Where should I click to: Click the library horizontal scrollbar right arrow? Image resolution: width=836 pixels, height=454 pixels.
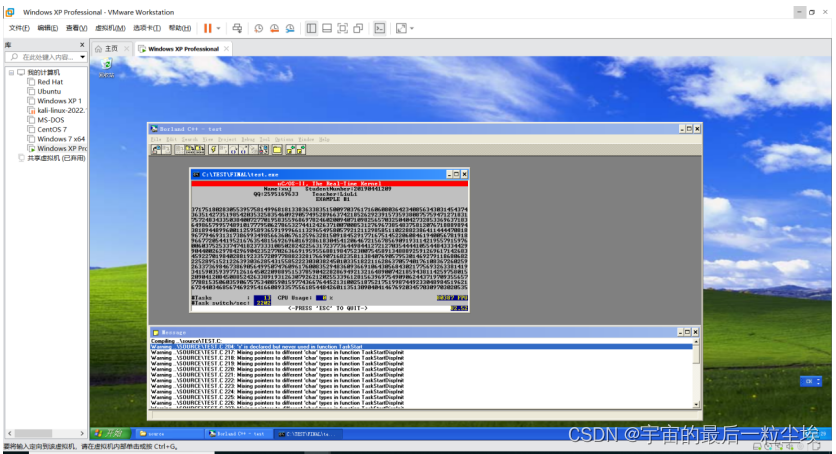pyautogui.click(x=82, y=433)
